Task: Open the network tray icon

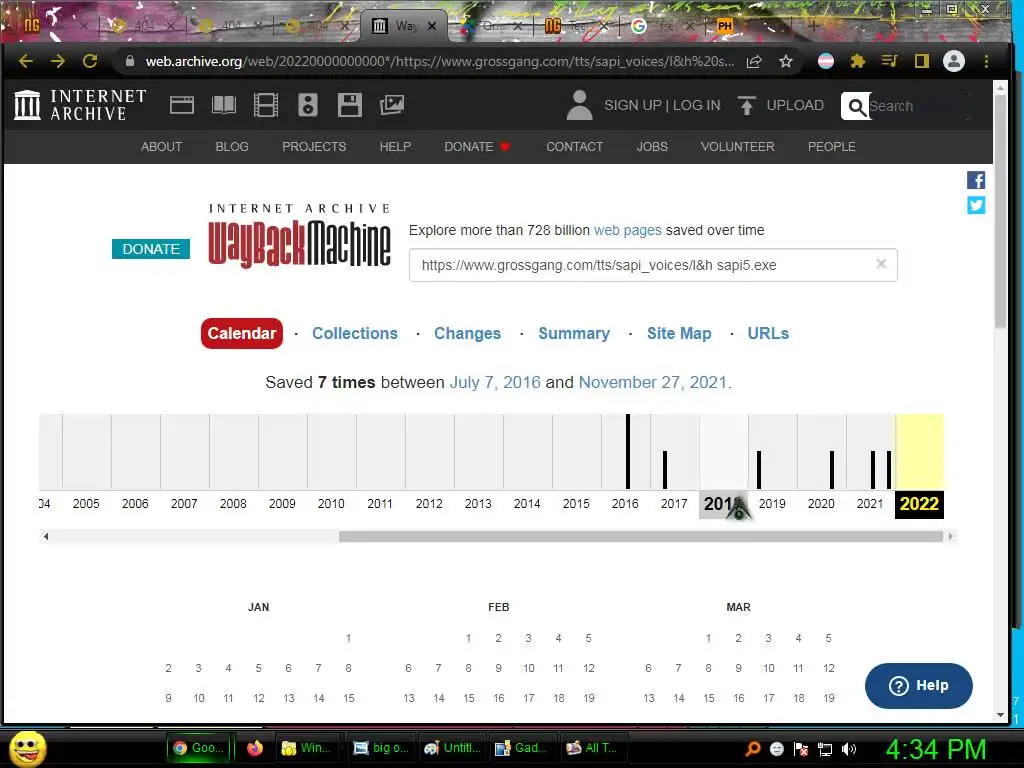Action: click(x=825, y=749)
